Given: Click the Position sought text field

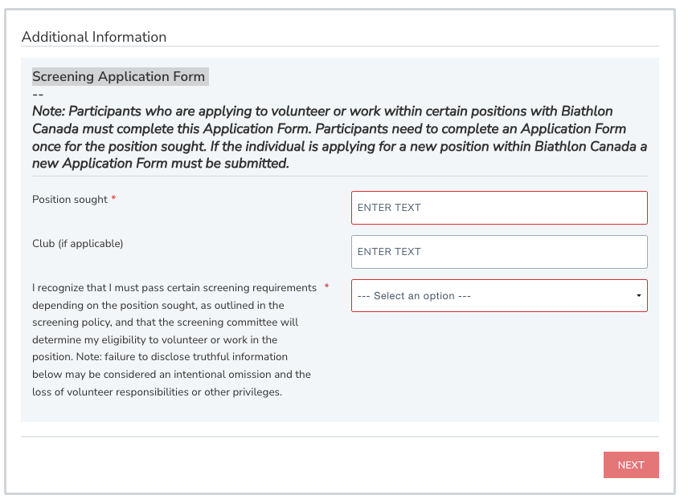Looking at the screenshot, I should pyautogui.click(x=499, y=208).
